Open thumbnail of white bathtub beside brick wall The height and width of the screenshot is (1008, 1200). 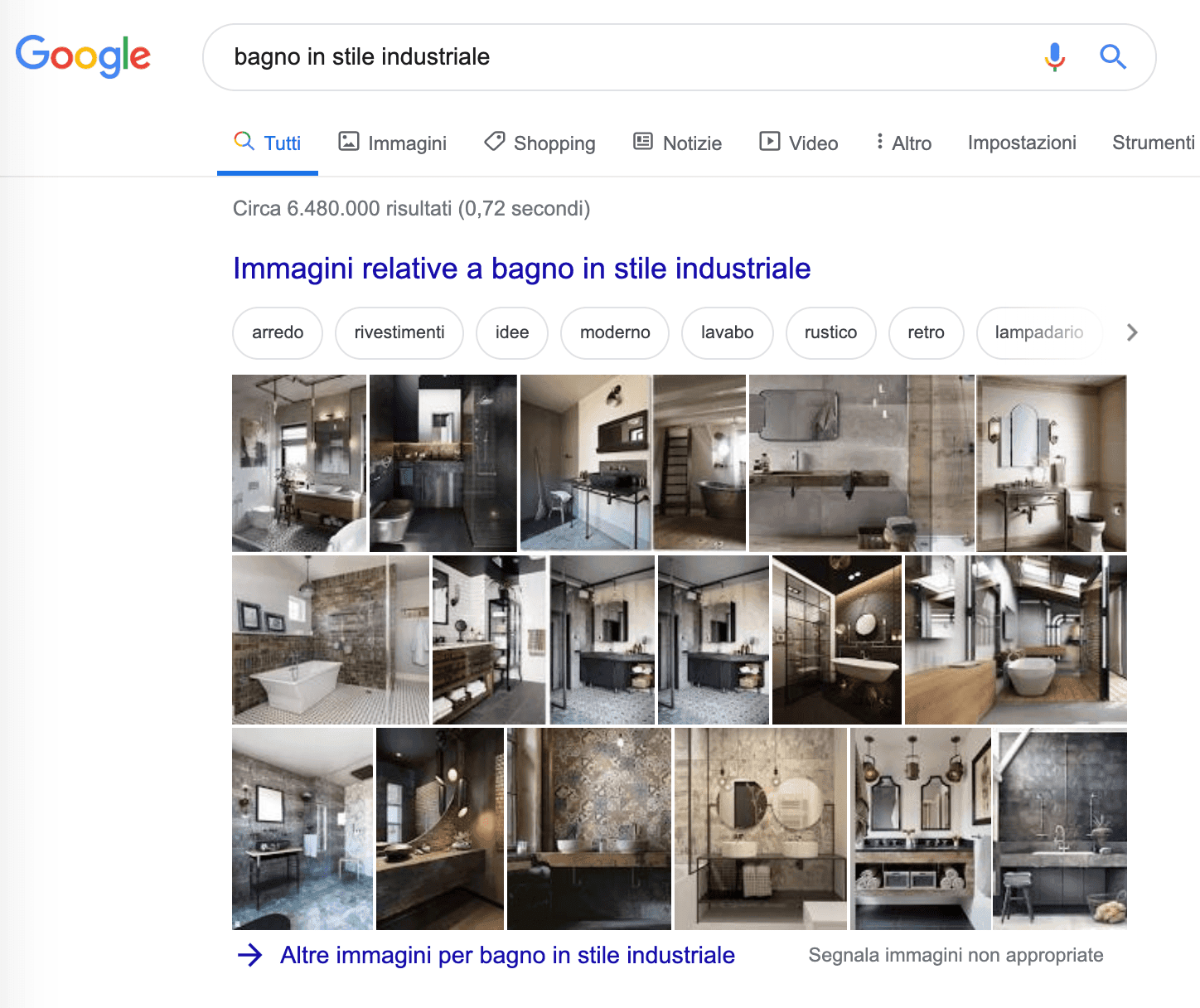coord(331,640)
